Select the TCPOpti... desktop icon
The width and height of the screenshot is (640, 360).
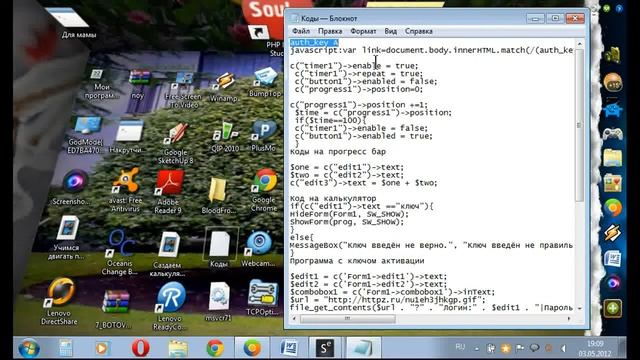pos(262,297)
